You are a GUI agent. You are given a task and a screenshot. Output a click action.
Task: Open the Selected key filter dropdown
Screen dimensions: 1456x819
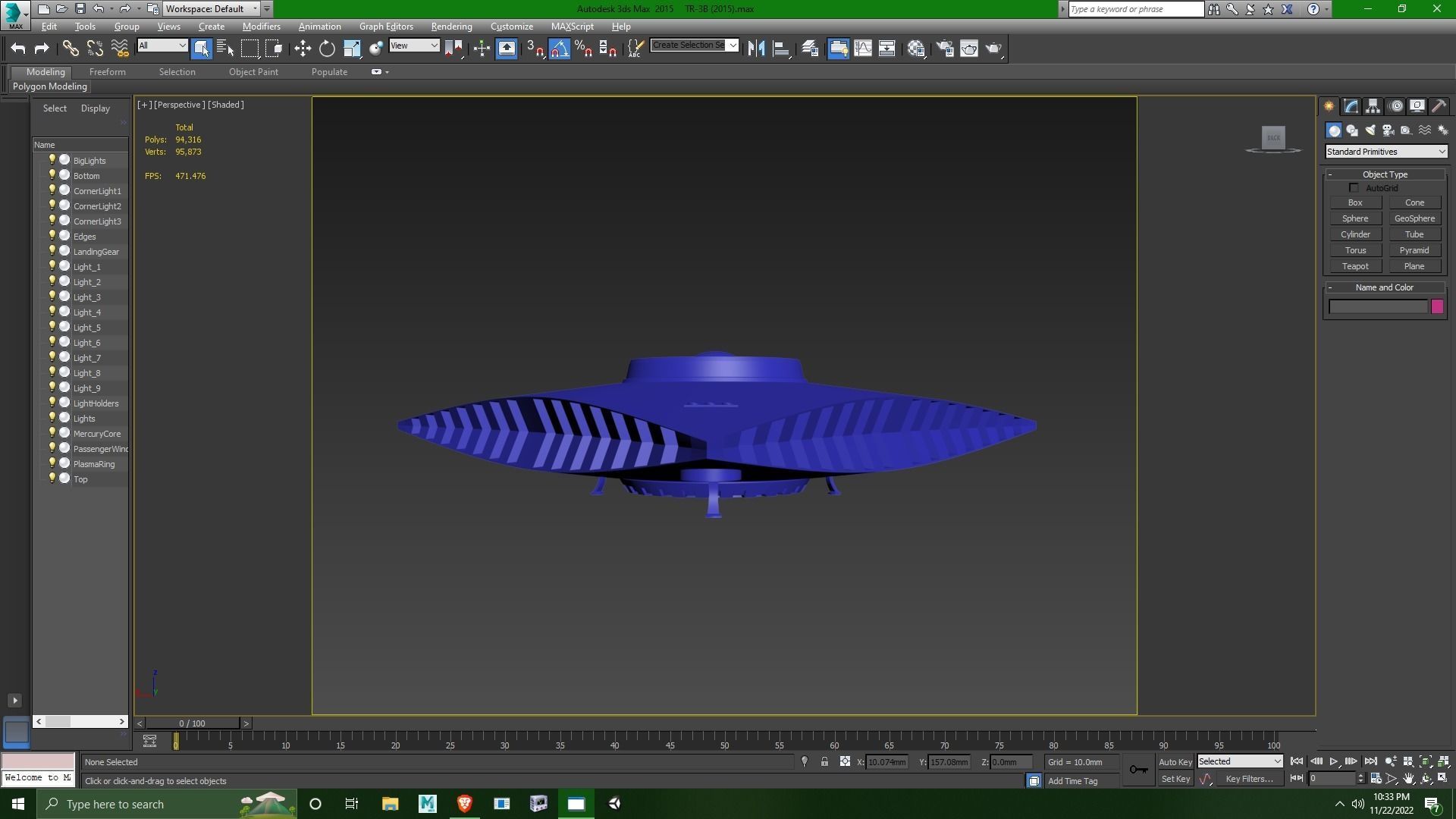coord(1240,761)
